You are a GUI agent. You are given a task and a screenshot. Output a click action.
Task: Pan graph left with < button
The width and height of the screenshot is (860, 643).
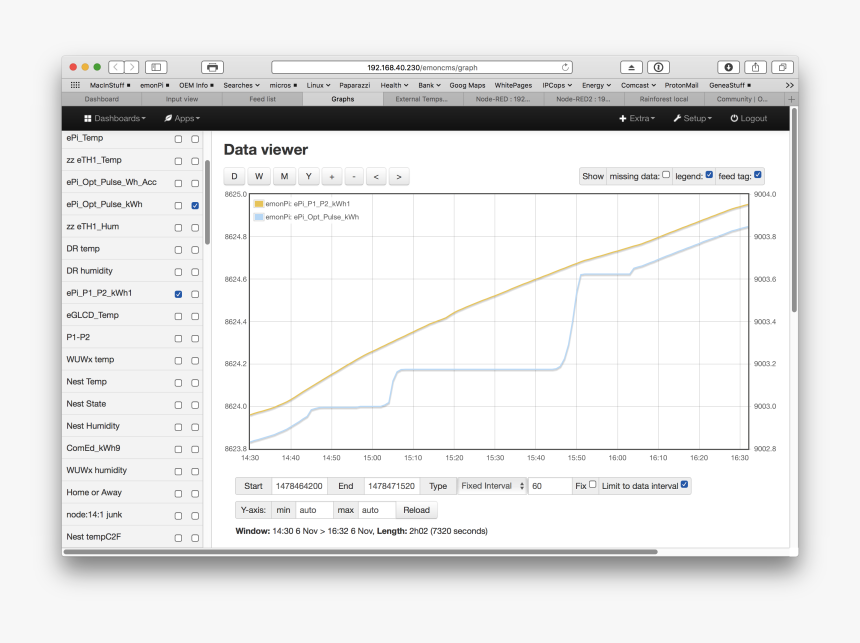tap(376, 177)
